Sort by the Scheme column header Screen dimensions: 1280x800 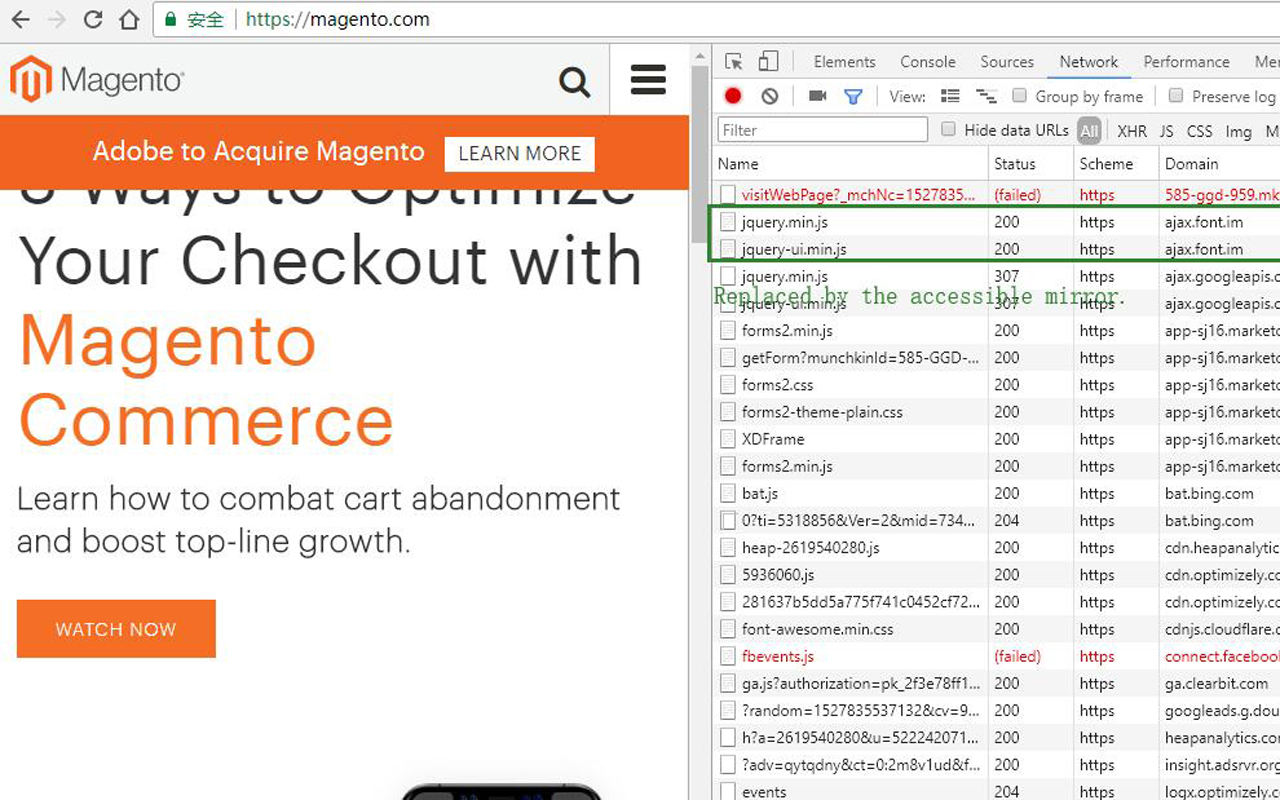click(1116, 164)
